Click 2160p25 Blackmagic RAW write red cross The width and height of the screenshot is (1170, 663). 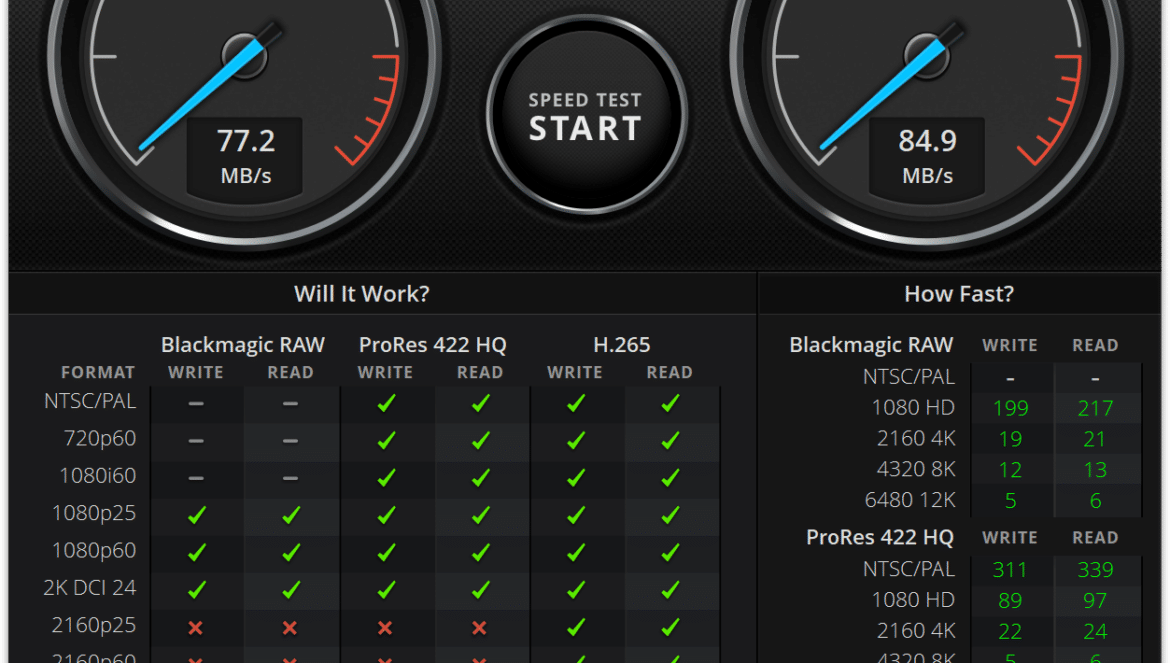pos(195,628)
